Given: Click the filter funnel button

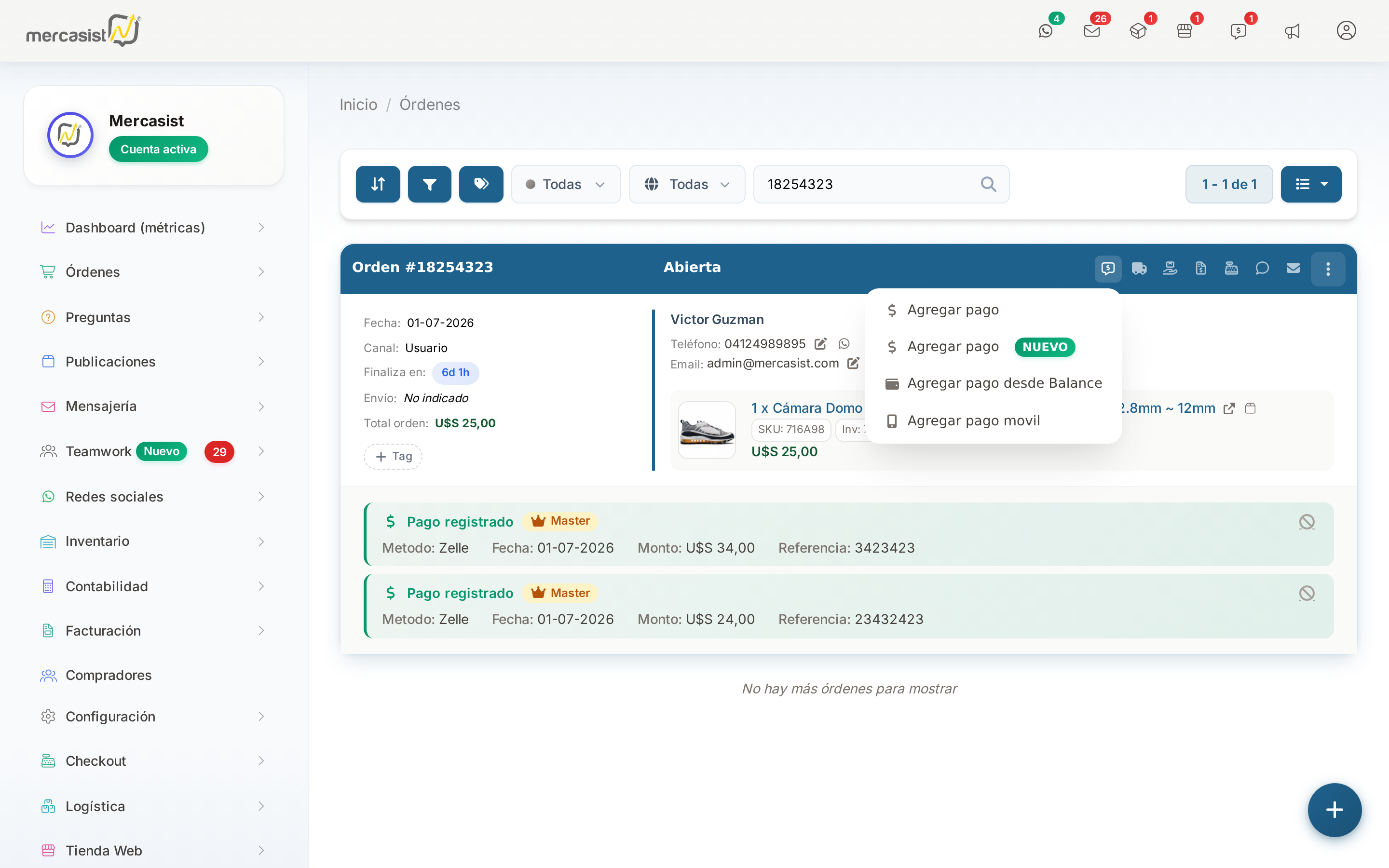Looking at the screenshot, I should (429, 184).
